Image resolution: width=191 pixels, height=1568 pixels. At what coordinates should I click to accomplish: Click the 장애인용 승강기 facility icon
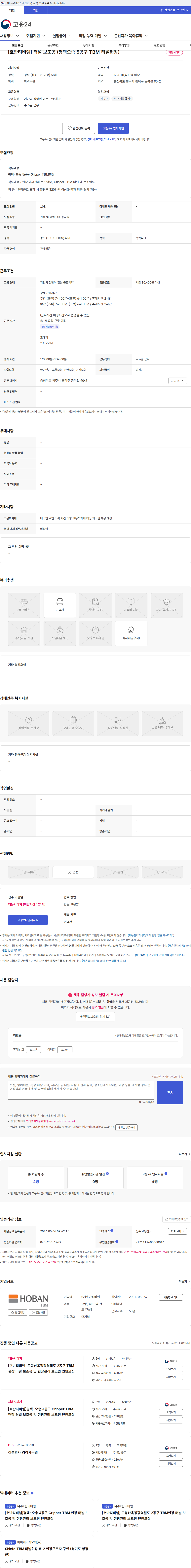coord(73,723)
